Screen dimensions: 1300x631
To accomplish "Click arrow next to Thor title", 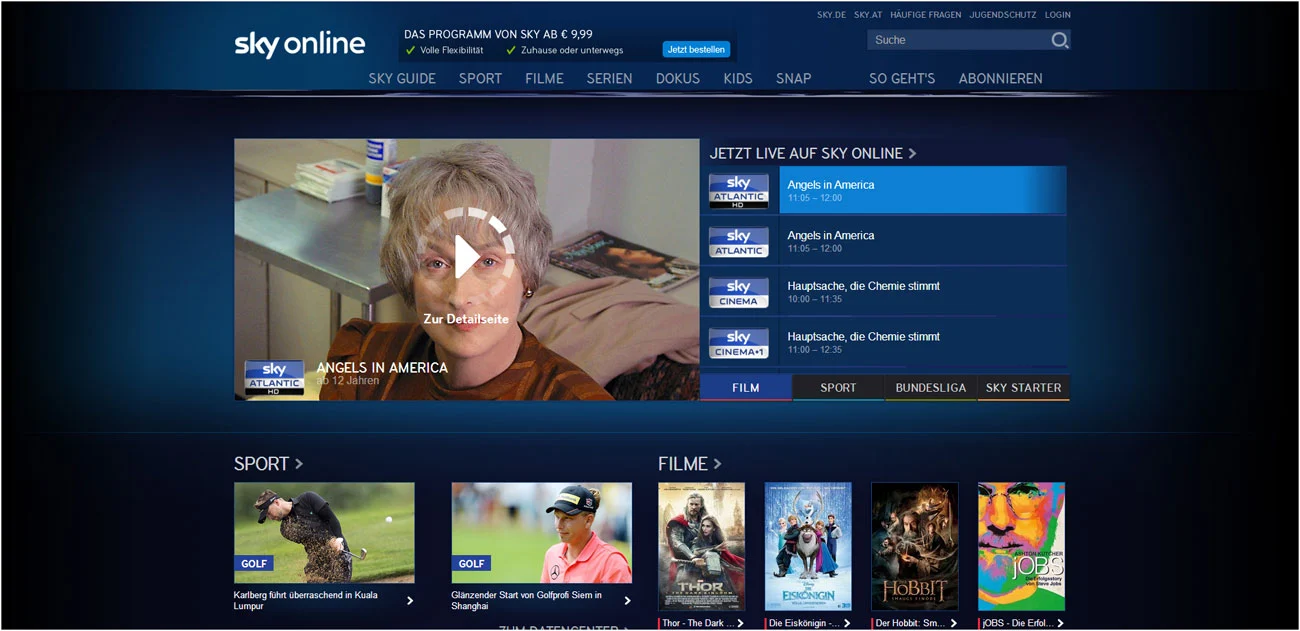I will coord(740,623).
